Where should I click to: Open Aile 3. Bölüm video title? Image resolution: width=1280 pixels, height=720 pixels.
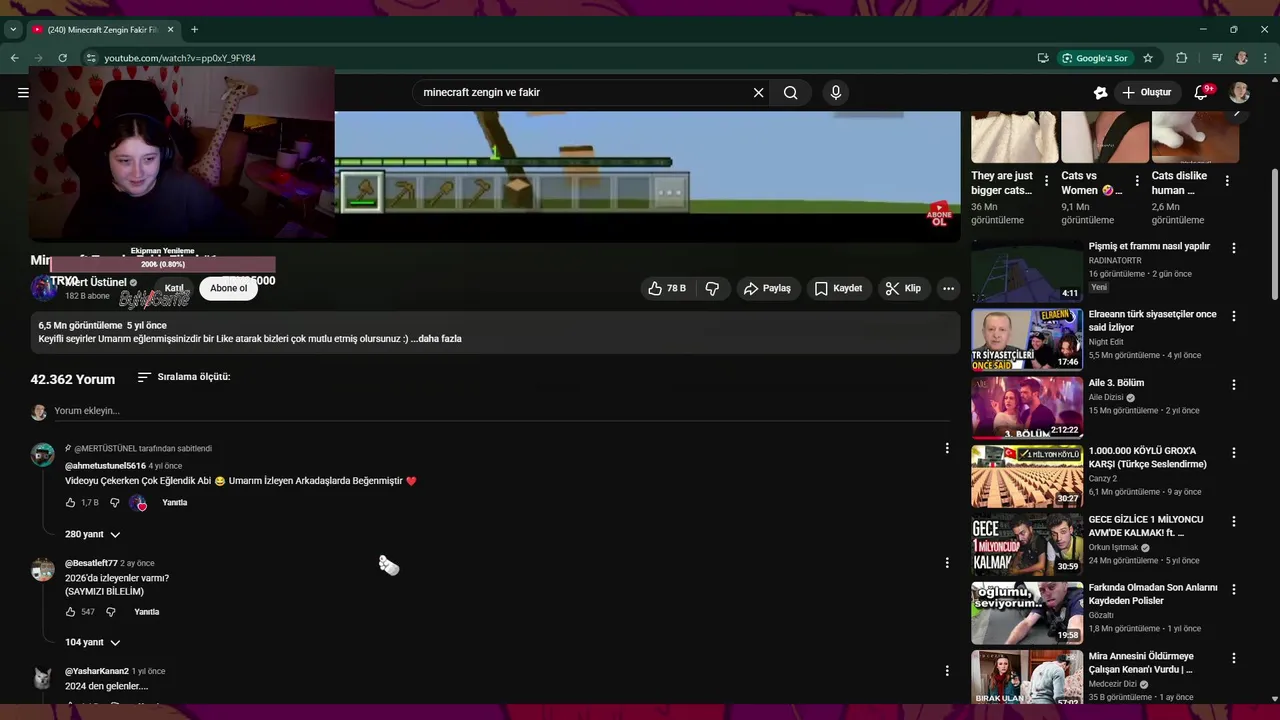coord(1116,383)
